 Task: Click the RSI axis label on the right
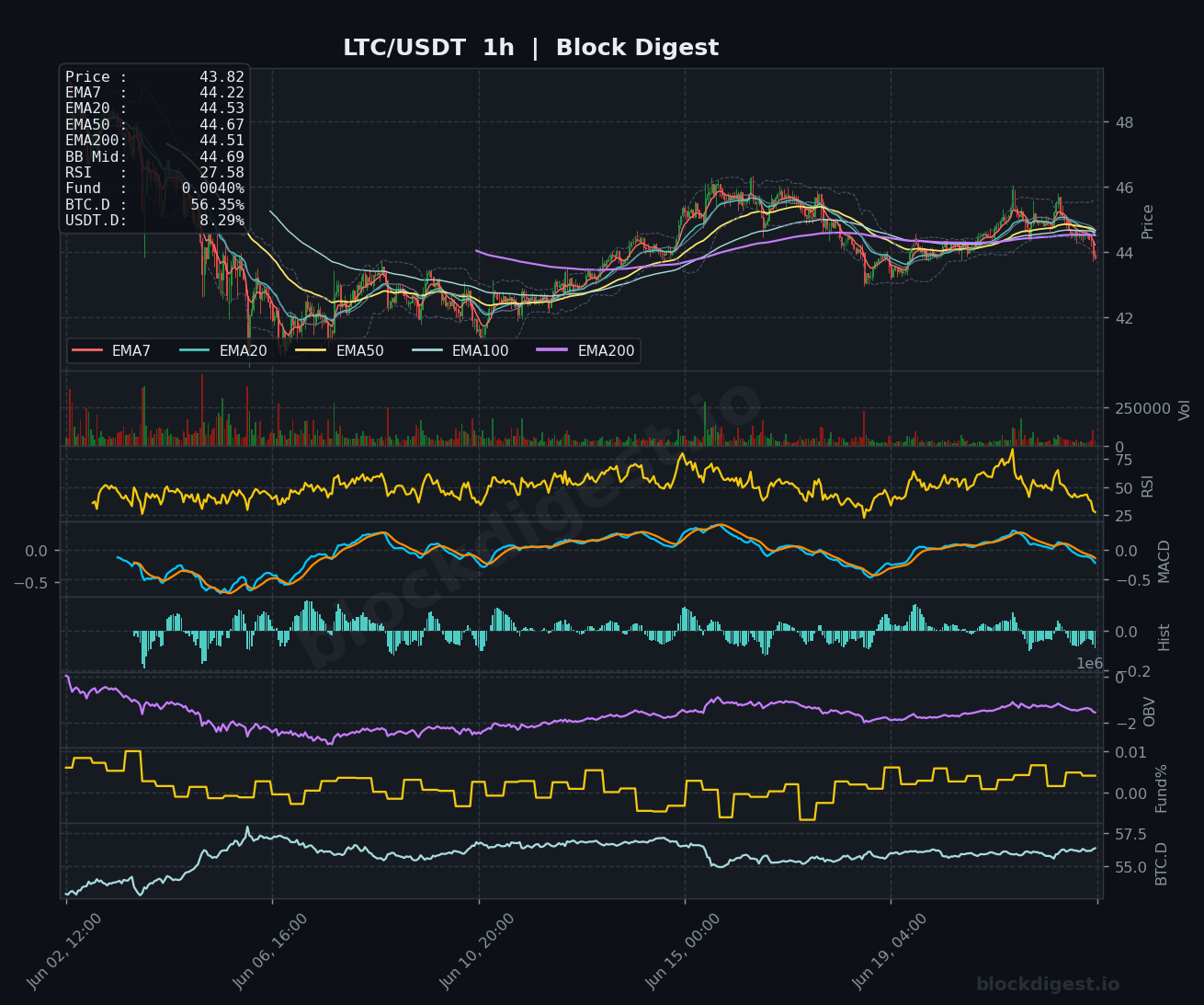click(x=1147, y=486)
